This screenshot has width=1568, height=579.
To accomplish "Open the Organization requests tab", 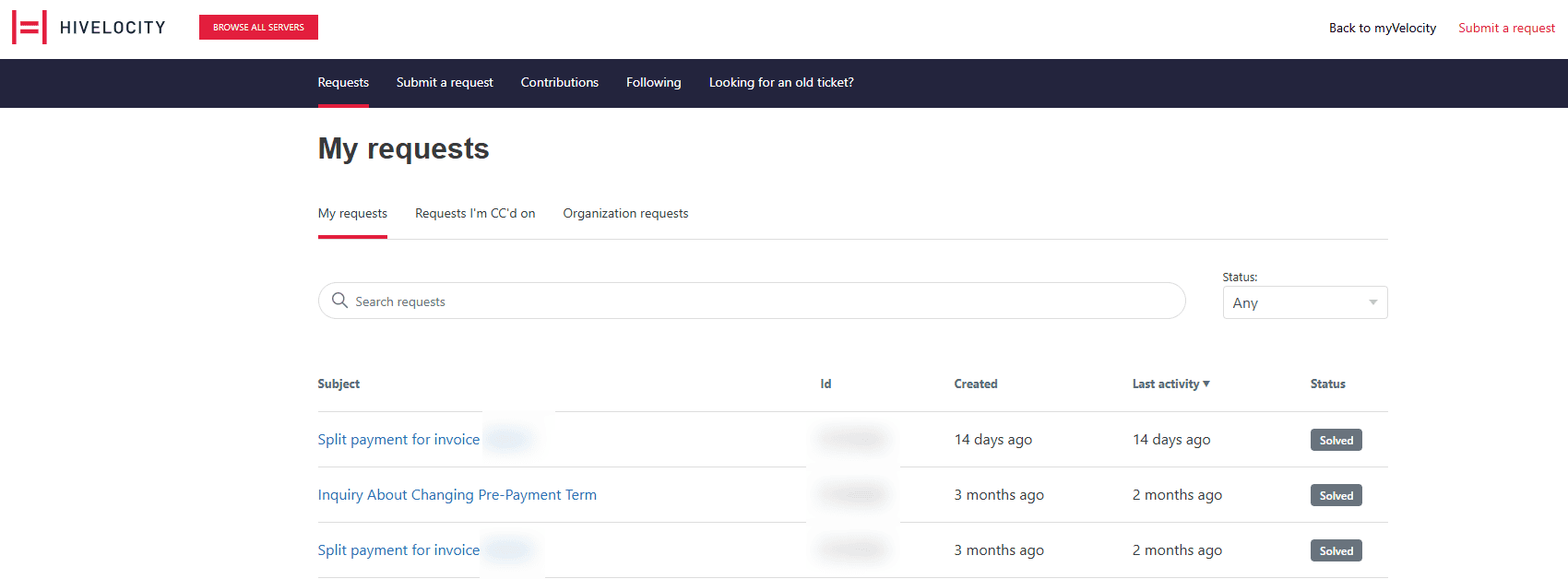I will (625, 213).
